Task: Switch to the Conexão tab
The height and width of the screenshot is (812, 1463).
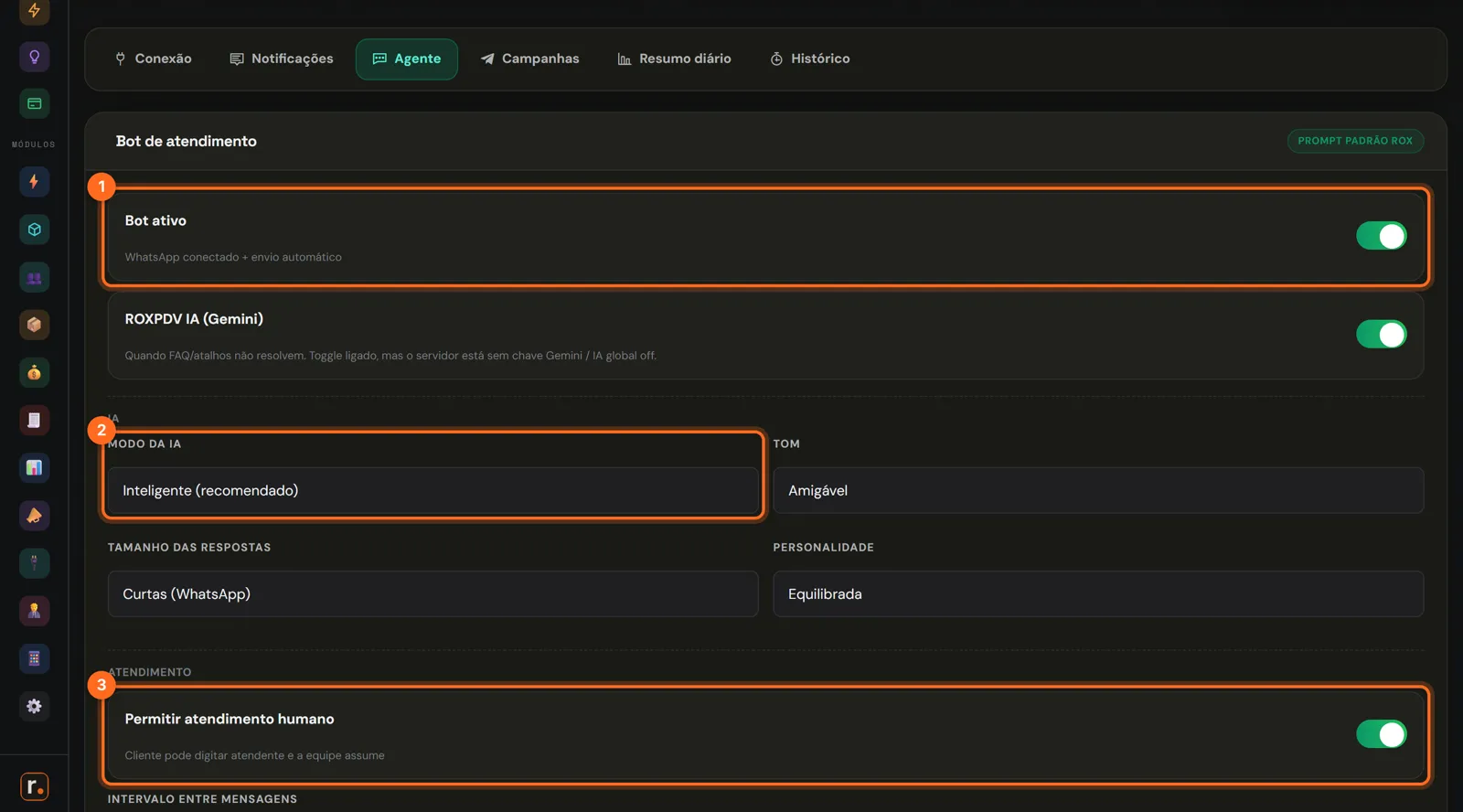Action: tap(153, 59)
